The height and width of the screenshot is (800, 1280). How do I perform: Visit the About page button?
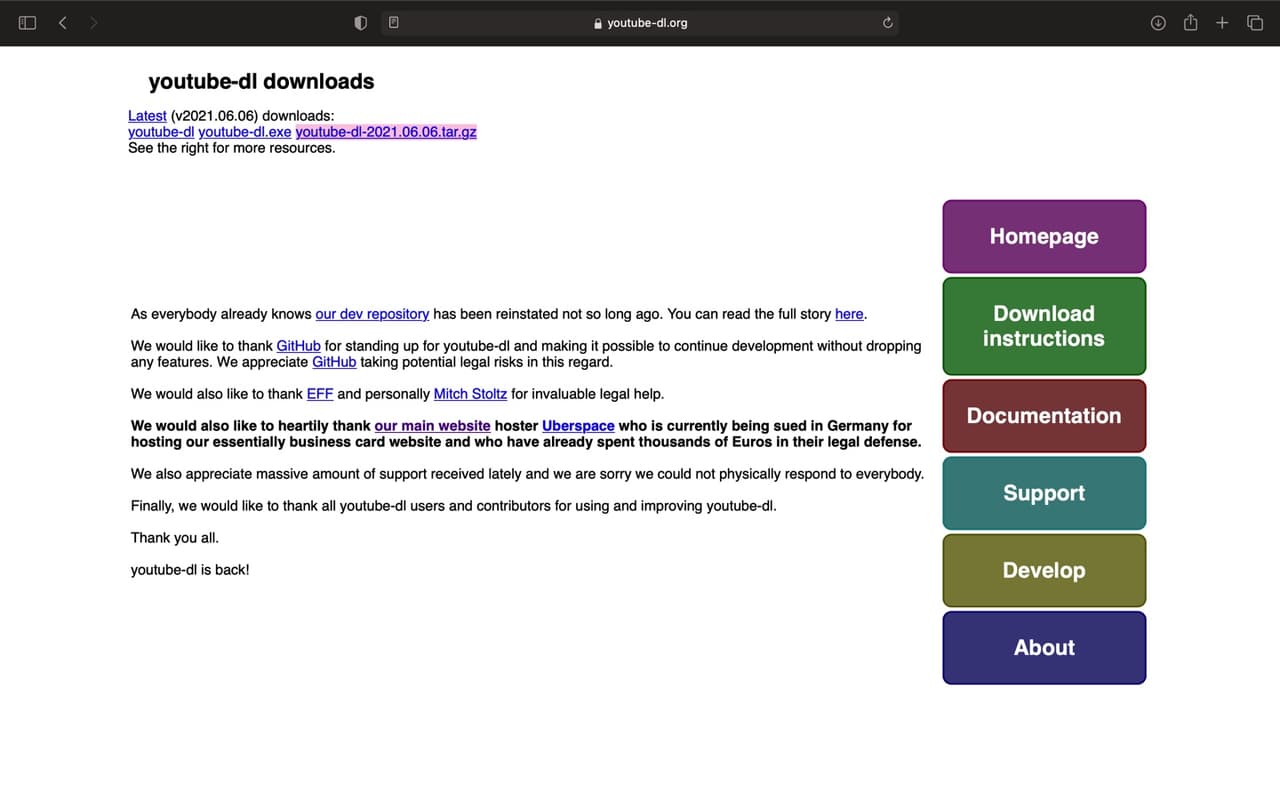pos(1044,647)
